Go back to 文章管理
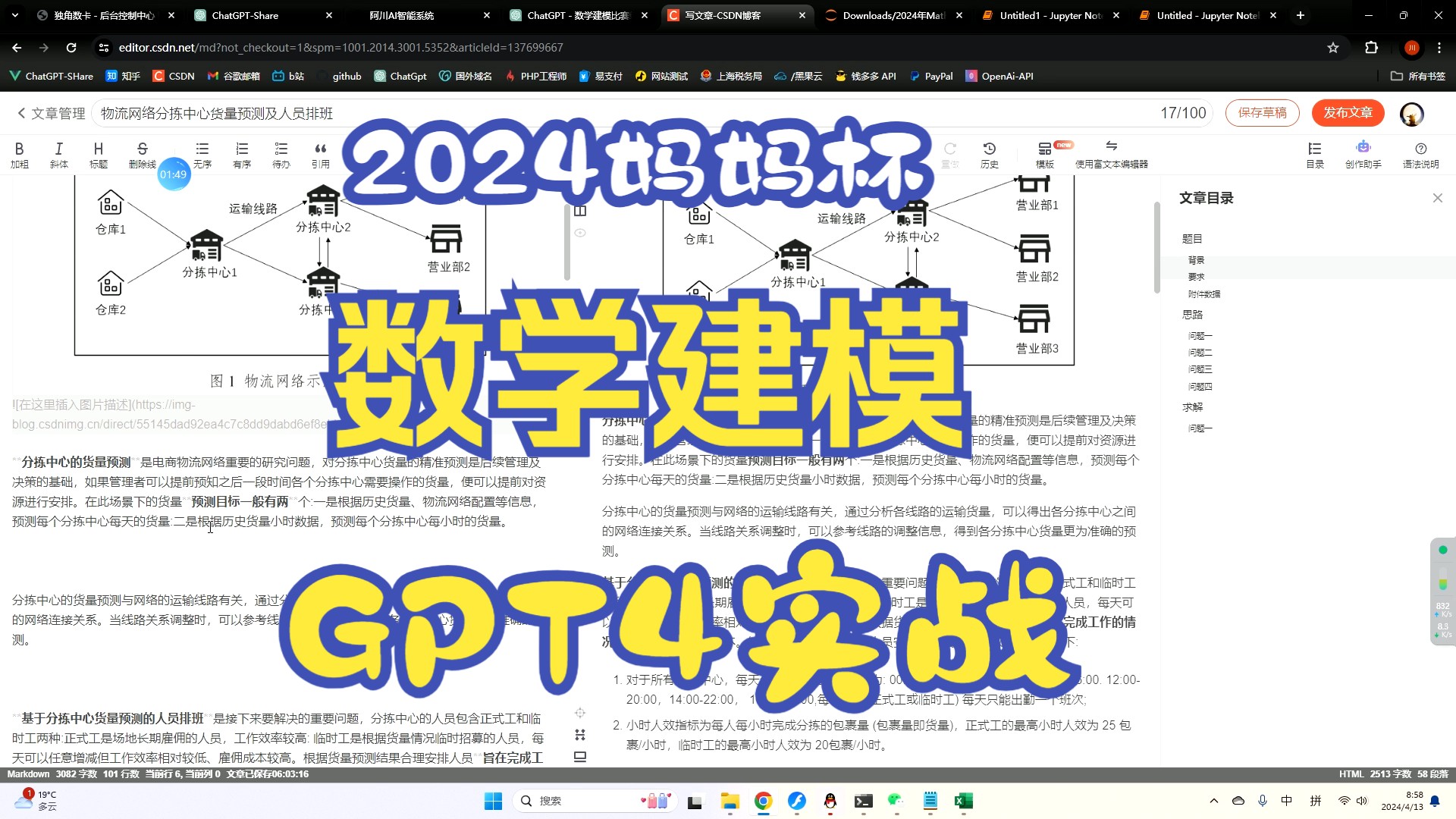The image size is (1456, 819). point(51,113)
